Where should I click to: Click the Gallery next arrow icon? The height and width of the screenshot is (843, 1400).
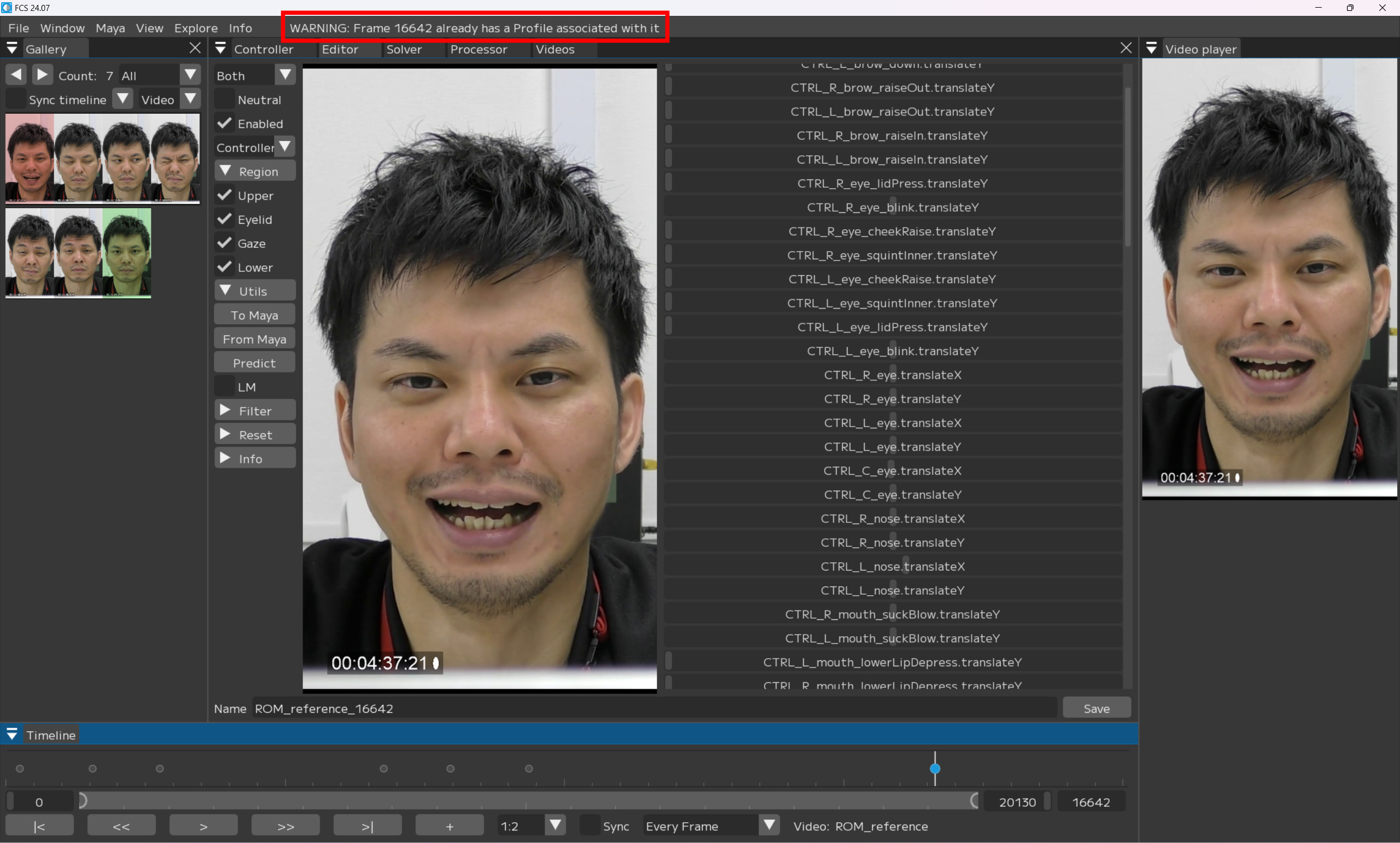[x=43, y=75]
